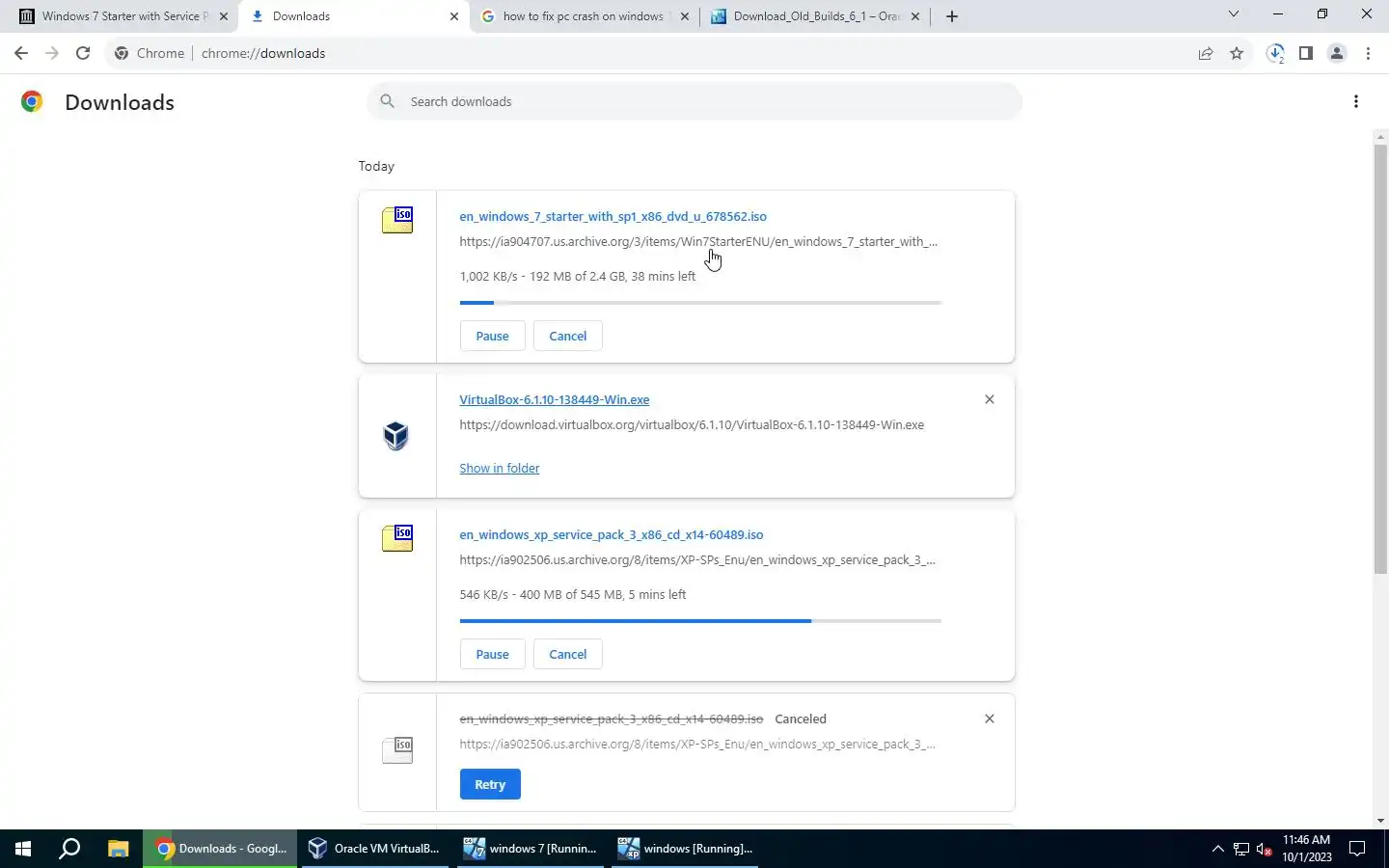Reload the downloads page
The width and height of the screenshot is (1389, 868).
coord(83,53)
